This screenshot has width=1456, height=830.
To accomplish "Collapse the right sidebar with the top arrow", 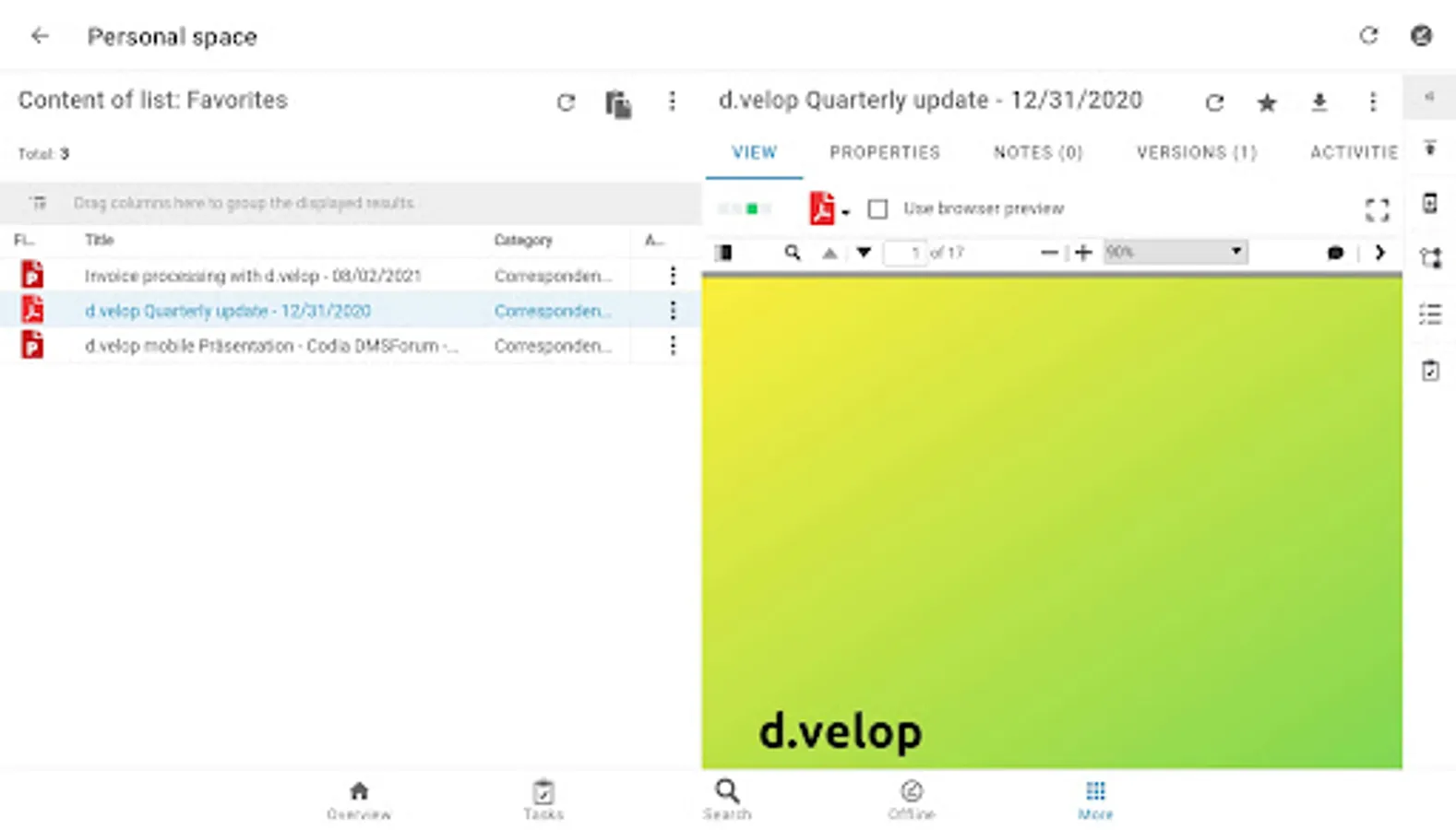I will coord(1429,96).
